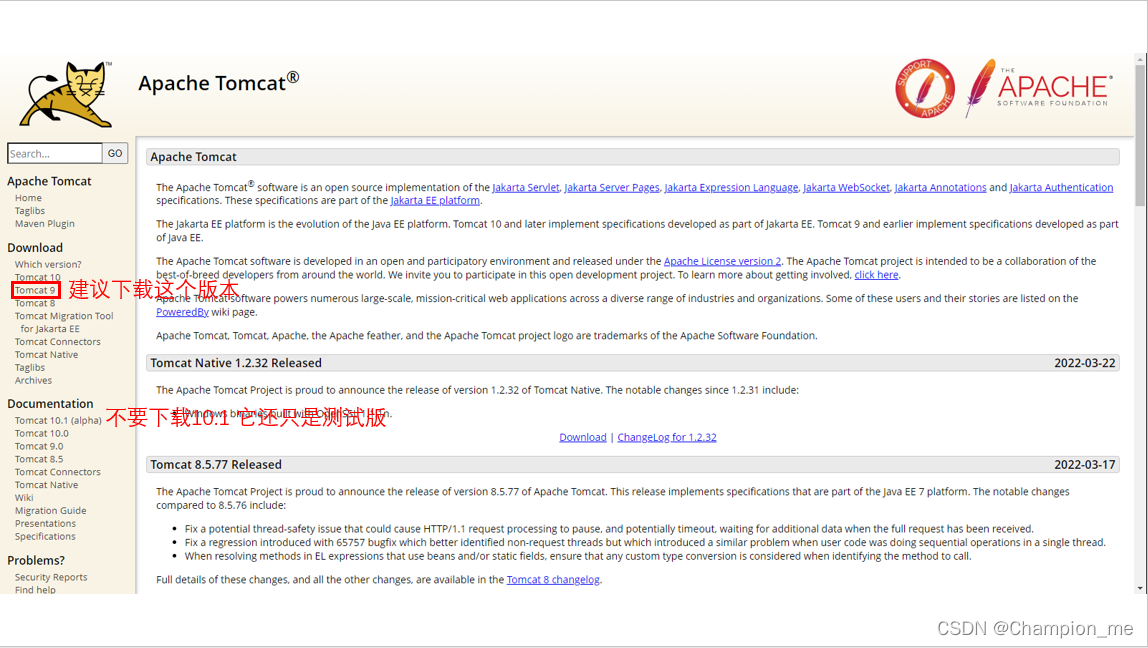The image size is (1148, 648).
Task: Open Tomcat 10.1 (alpha) documentation
Action: coord(59,420)
